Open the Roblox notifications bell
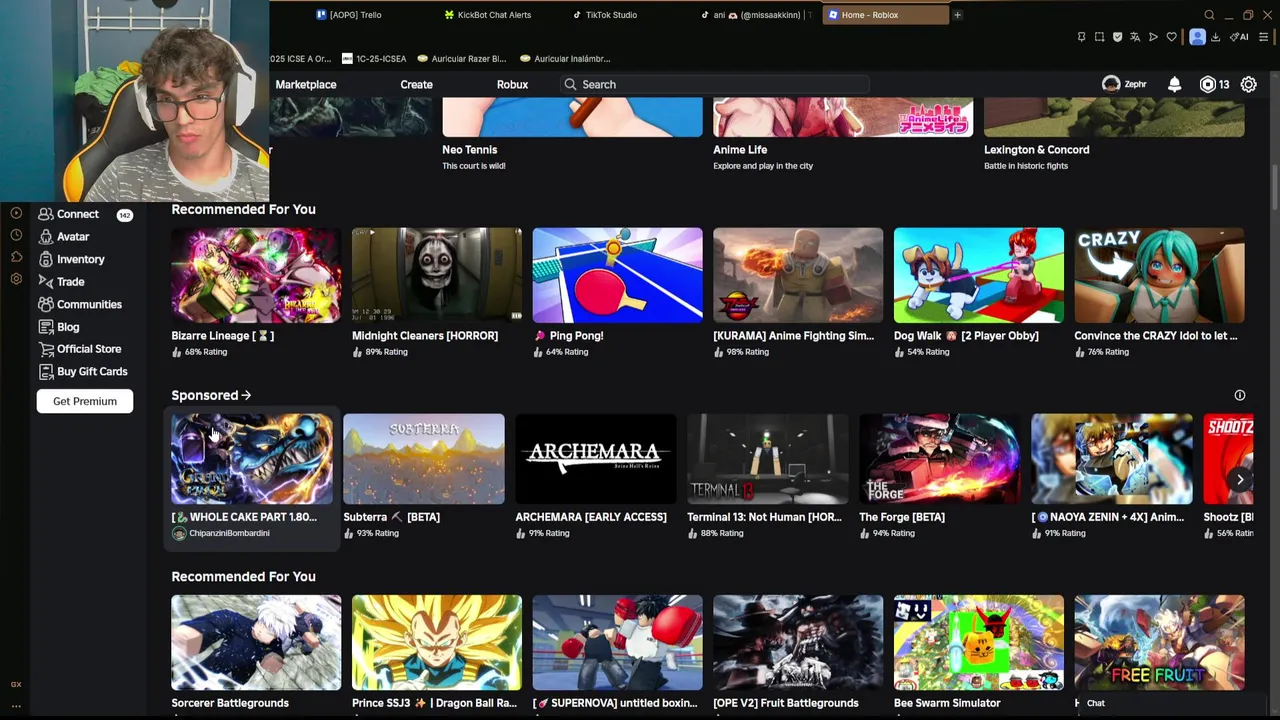 (1174, 85)
